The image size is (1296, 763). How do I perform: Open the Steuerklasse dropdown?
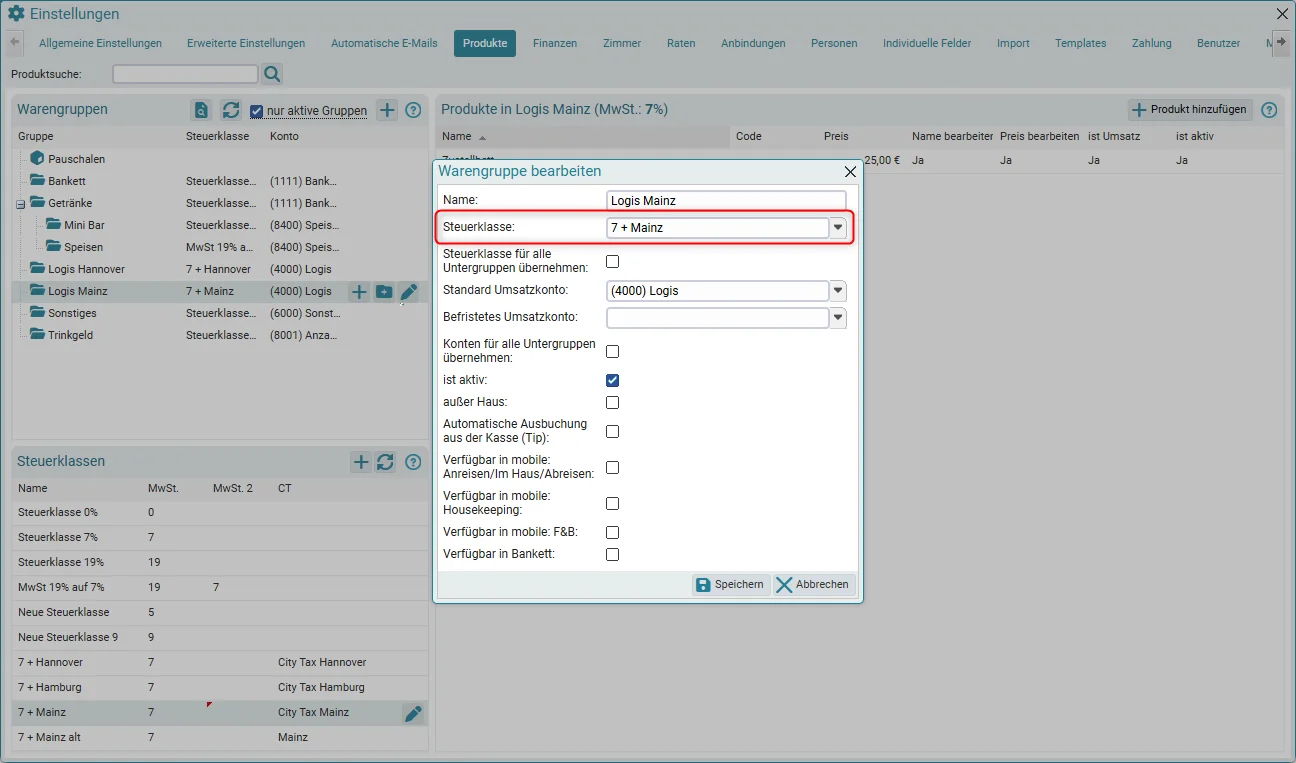tap(838, 228)
